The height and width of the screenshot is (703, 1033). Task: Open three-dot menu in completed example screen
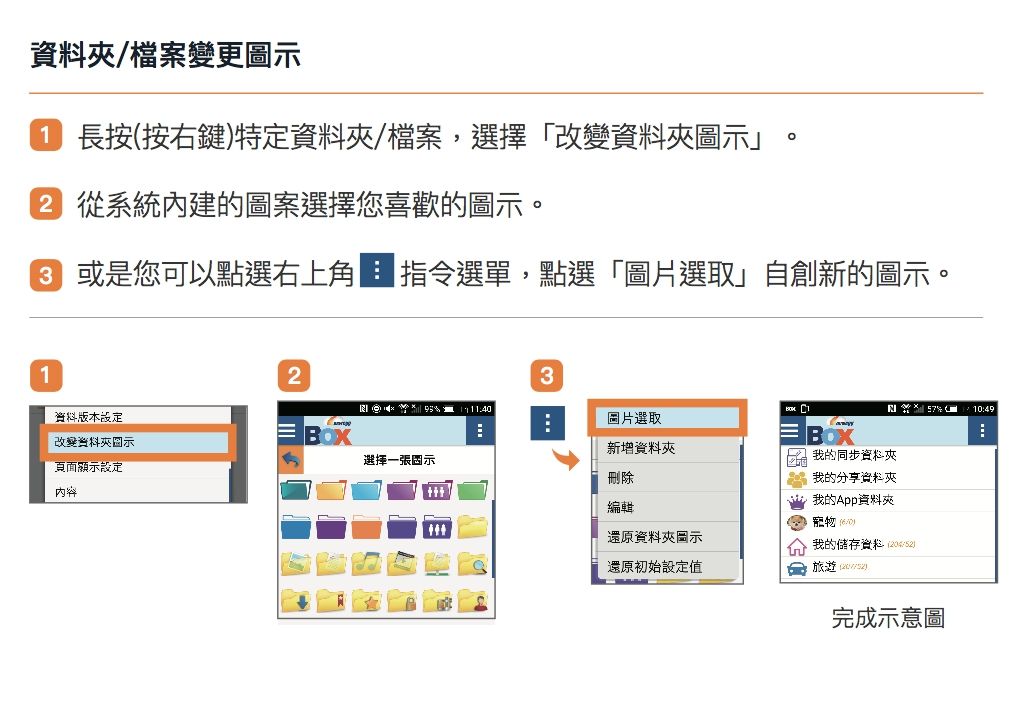(x=982, y=430)
